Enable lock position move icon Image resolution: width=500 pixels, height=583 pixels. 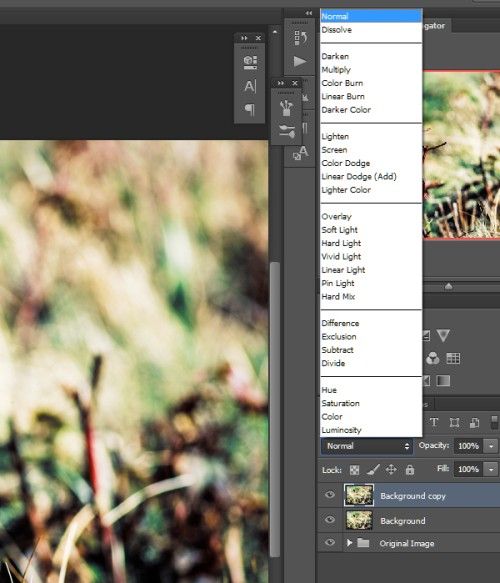pos(391,470)
